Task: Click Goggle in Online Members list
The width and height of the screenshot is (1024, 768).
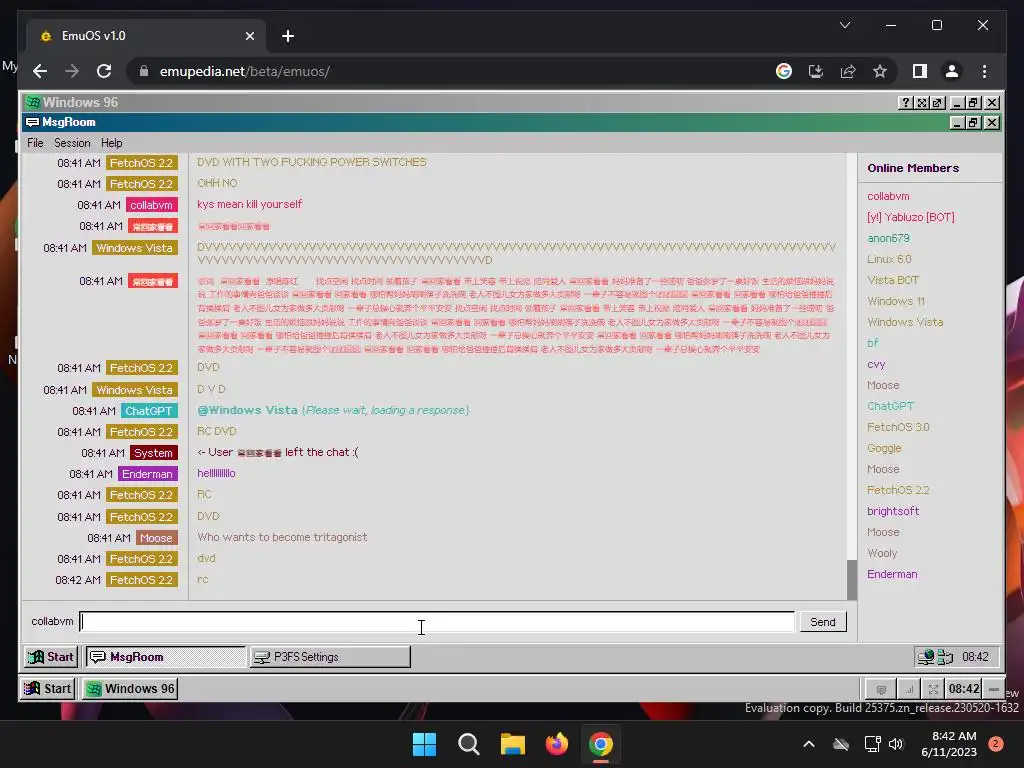Action: click(x=884, y=448)
